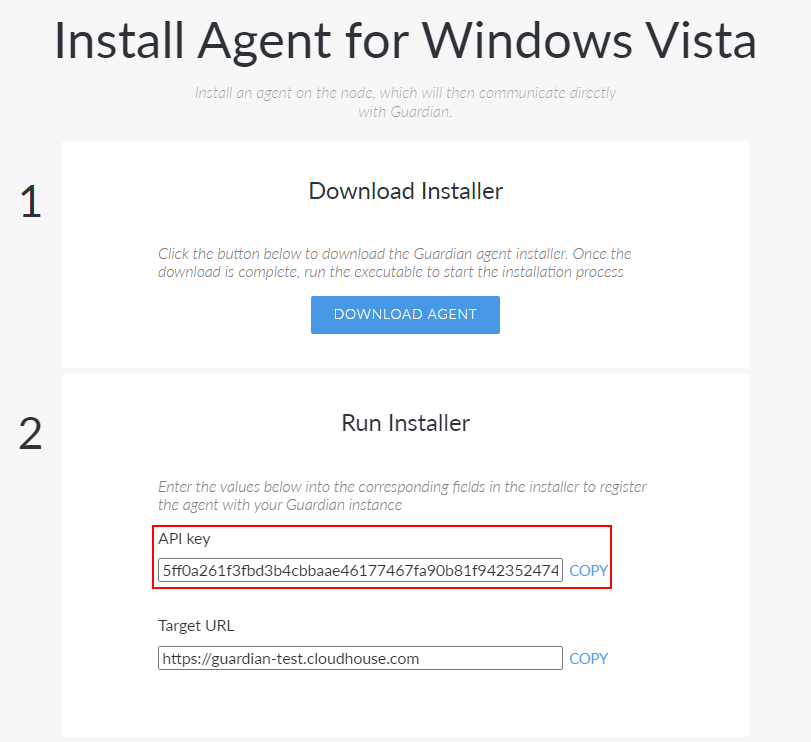The height and width of the screenshot is (742, 811).
Task: Focus the API key input field
Action: pos(360,571)
